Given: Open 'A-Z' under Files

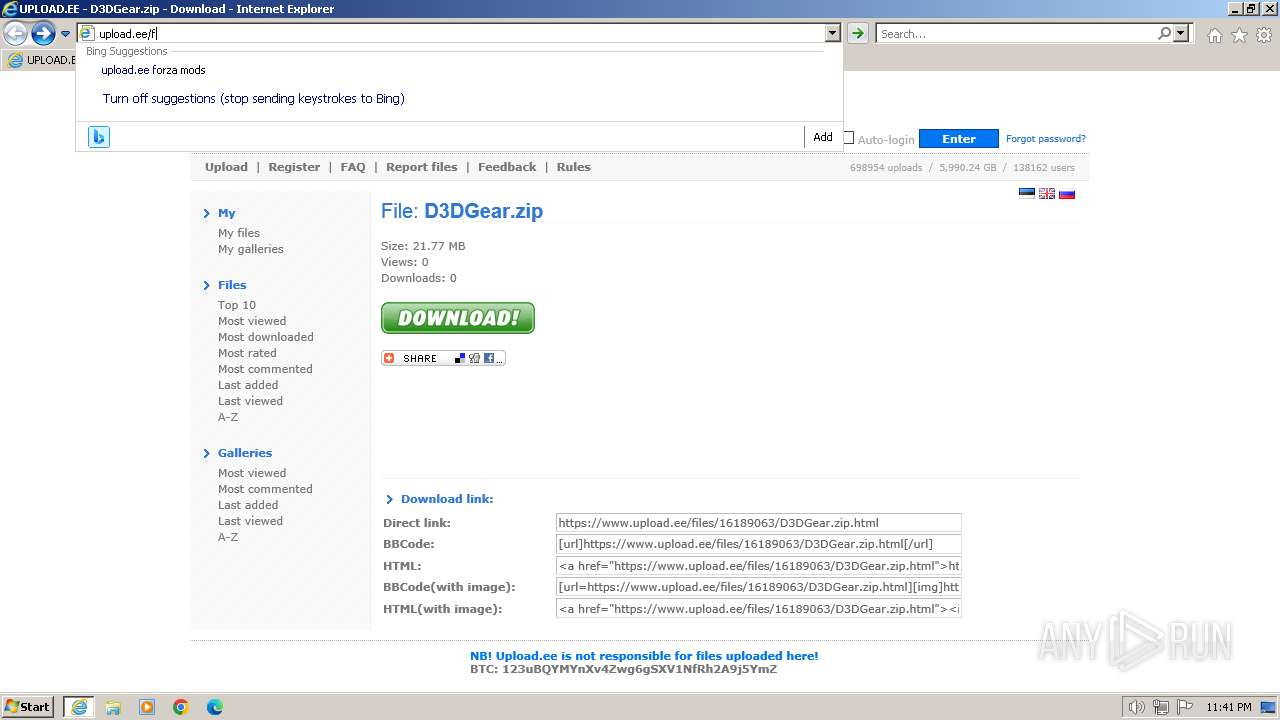Looking at the screenshot, I should [228, 417].
